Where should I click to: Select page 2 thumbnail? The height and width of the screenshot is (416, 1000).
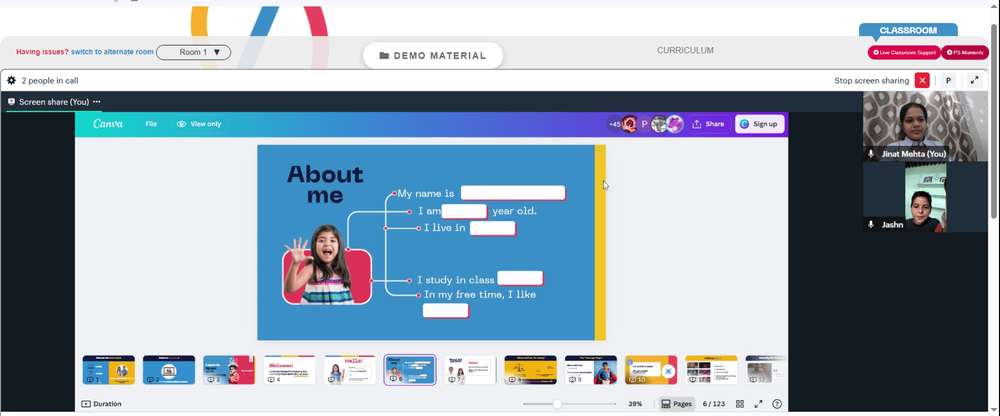coord(169,370)
